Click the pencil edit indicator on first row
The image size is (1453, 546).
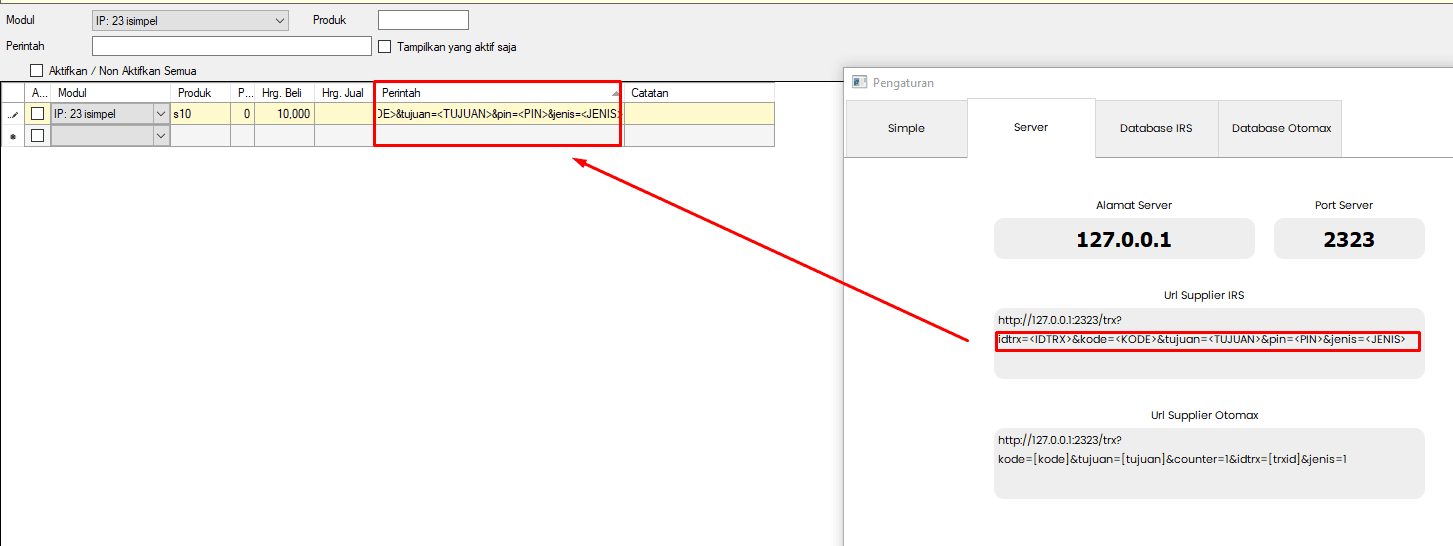tap(12, 115)
